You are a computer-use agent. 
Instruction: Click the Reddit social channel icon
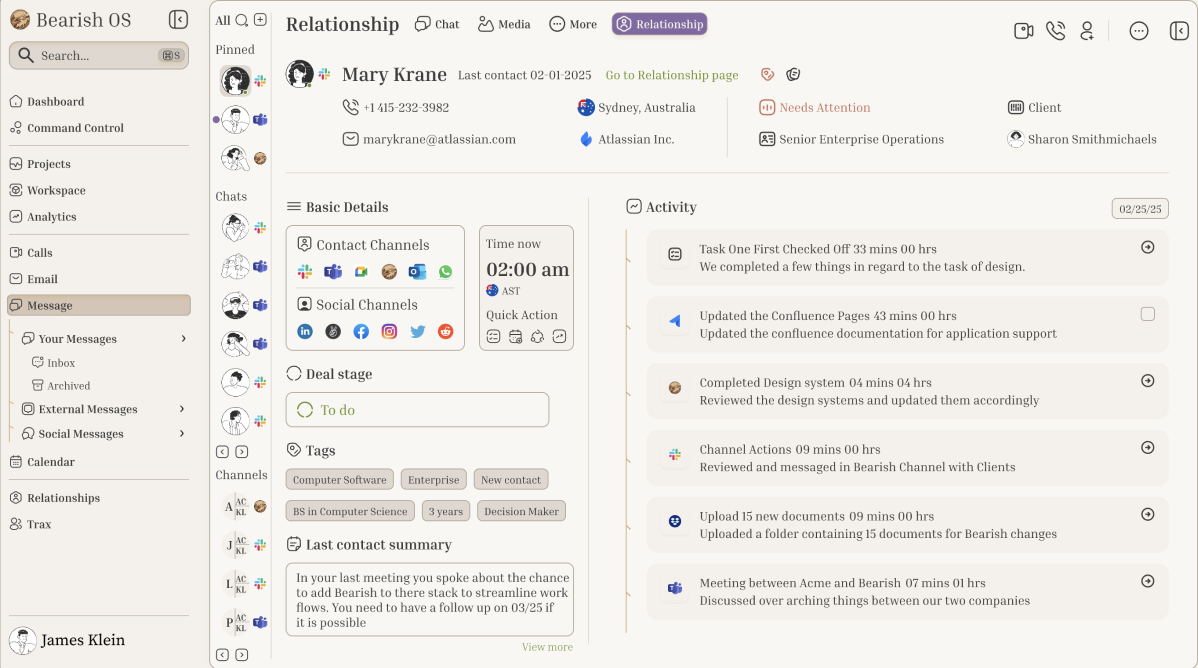coord(445,332)
